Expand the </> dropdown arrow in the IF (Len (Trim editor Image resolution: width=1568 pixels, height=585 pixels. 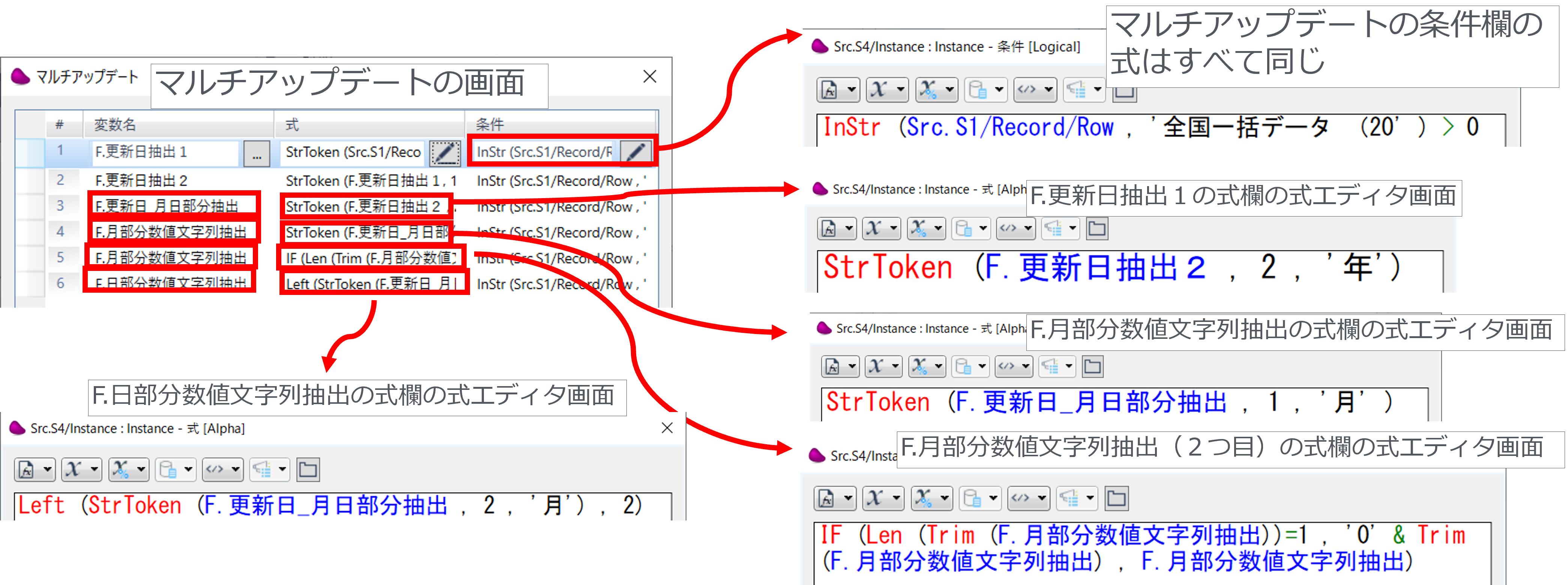coord(1041,499)
